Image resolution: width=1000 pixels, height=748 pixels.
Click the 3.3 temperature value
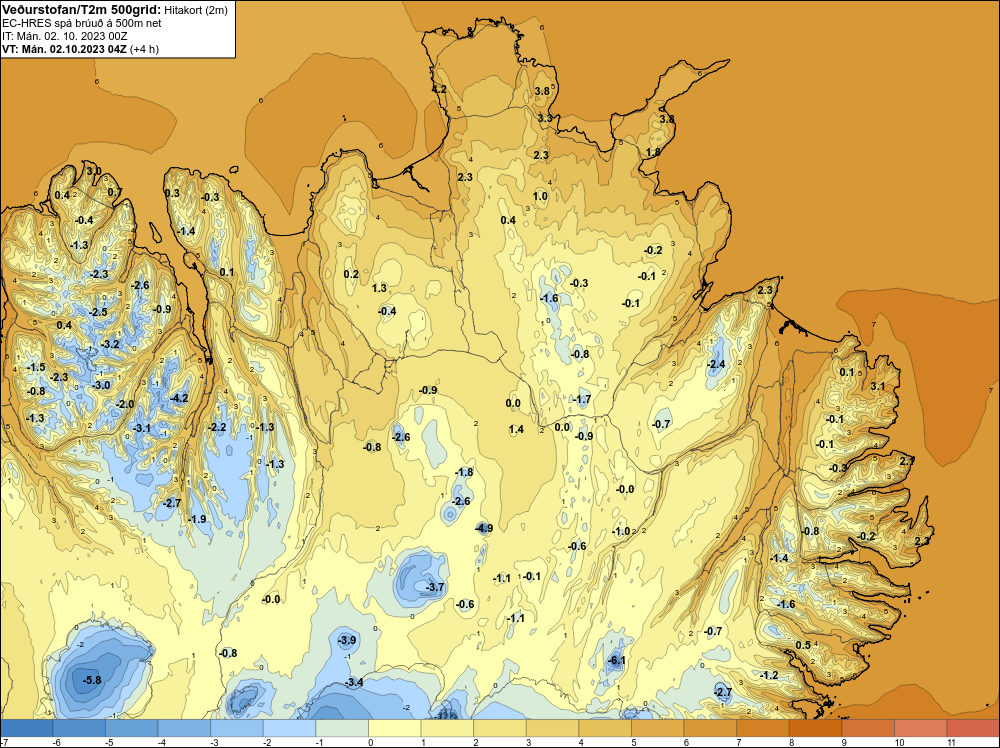tap(545, 118)
